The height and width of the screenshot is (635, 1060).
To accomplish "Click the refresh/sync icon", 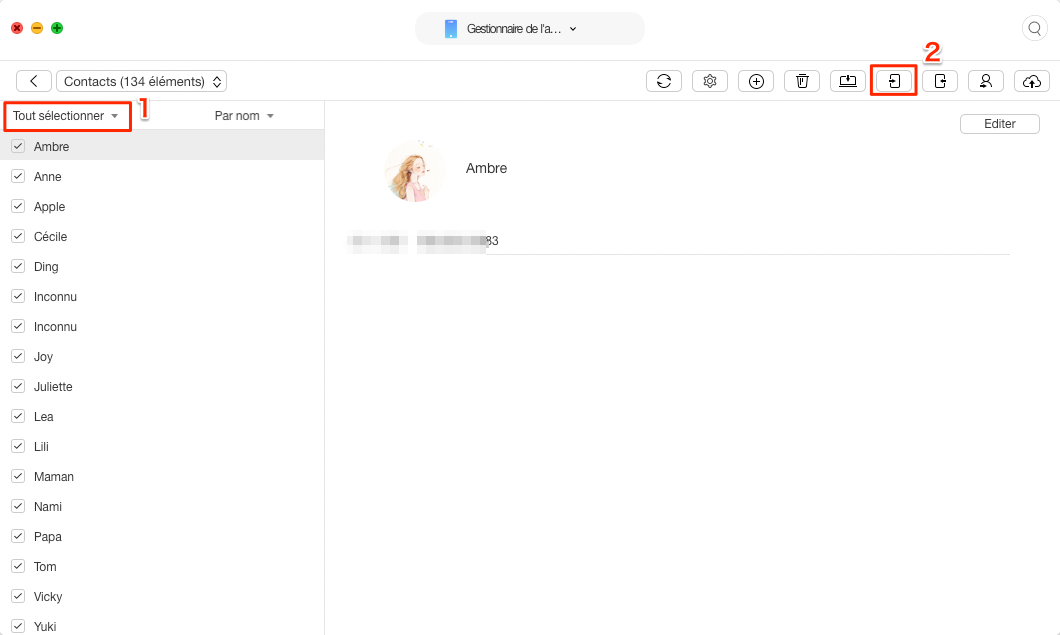I will 664,81.
